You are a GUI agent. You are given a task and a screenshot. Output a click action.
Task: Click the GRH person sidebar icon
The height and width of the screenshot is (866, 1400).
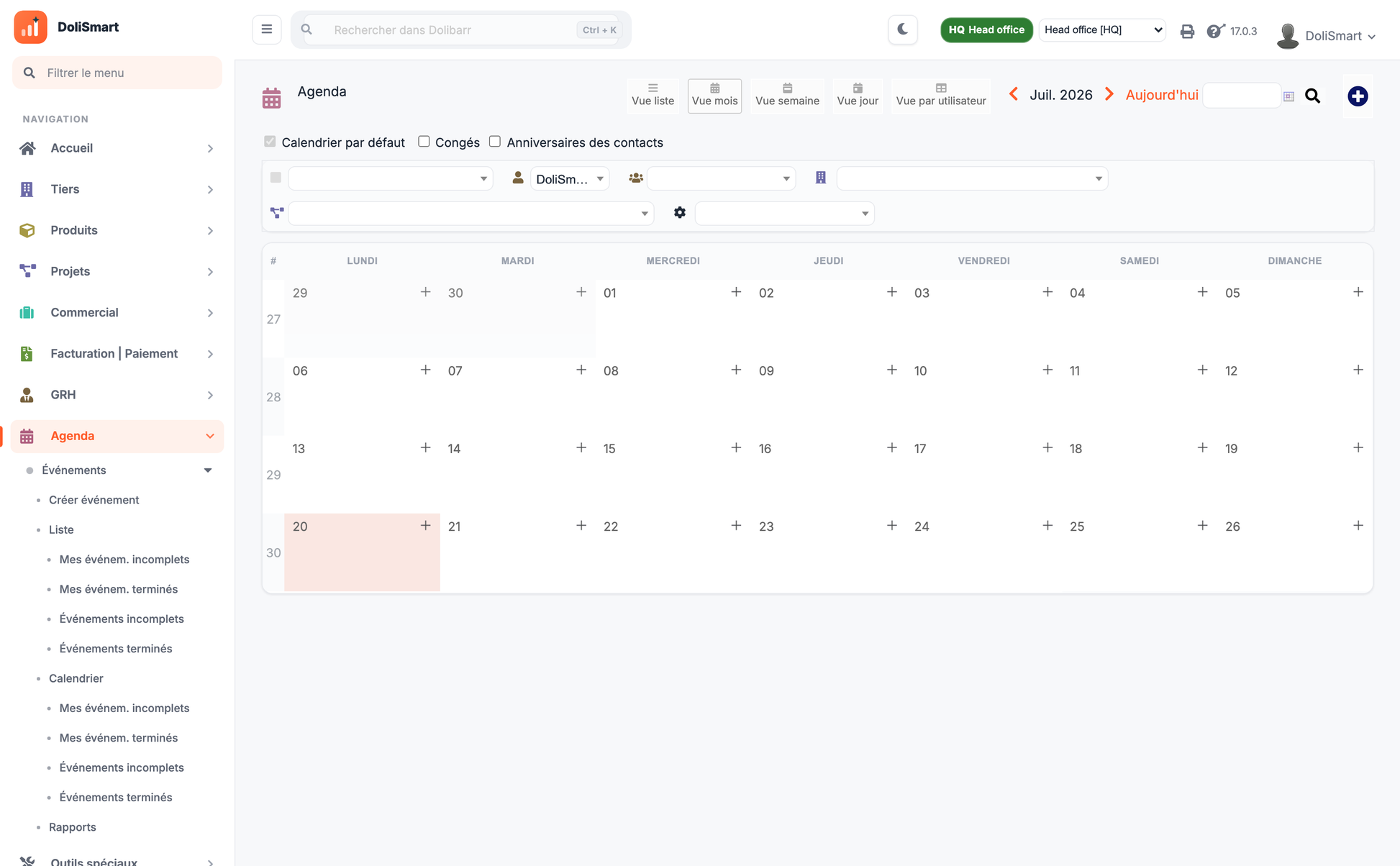click(x=27, y=395)
